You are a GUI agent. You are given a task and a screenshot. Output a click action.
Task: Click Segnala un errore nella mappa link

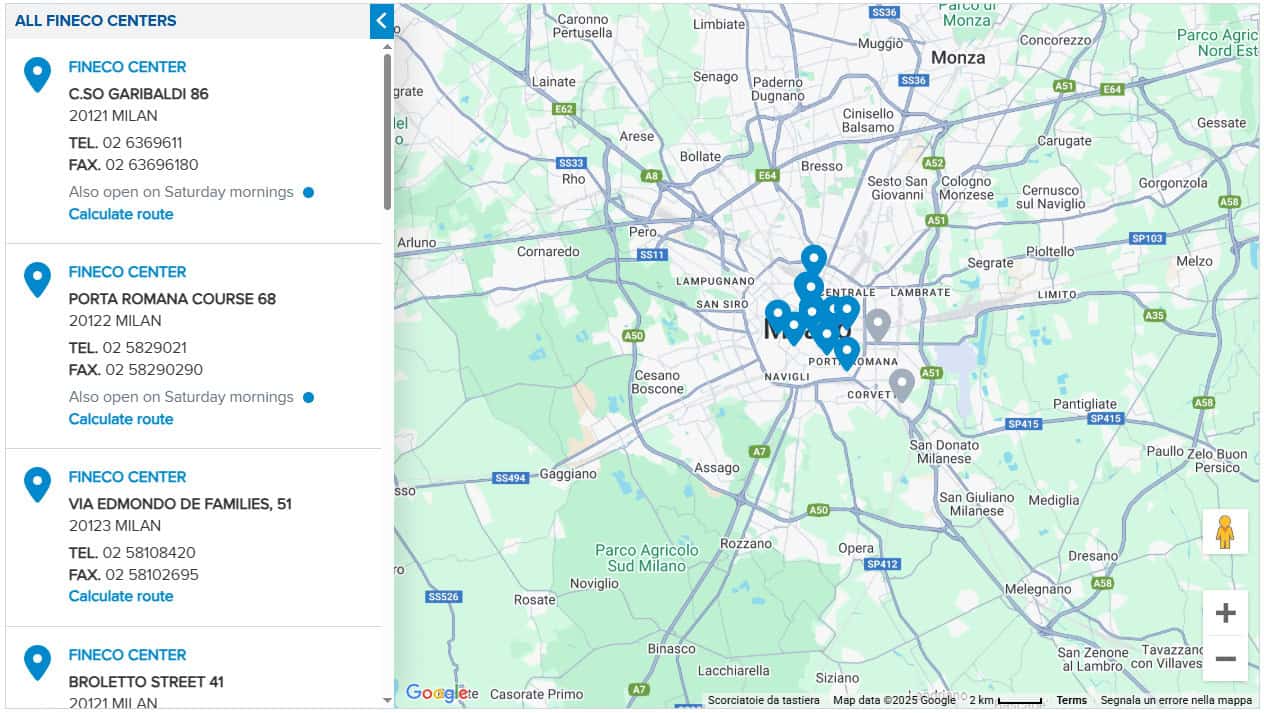click(1176, 700)
